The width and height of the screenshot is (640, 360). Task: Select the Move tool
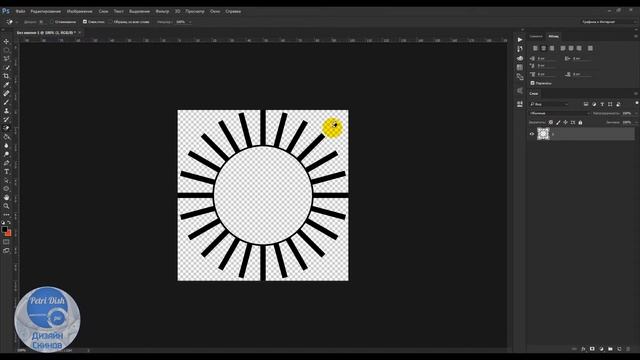(x=6, y=42)
